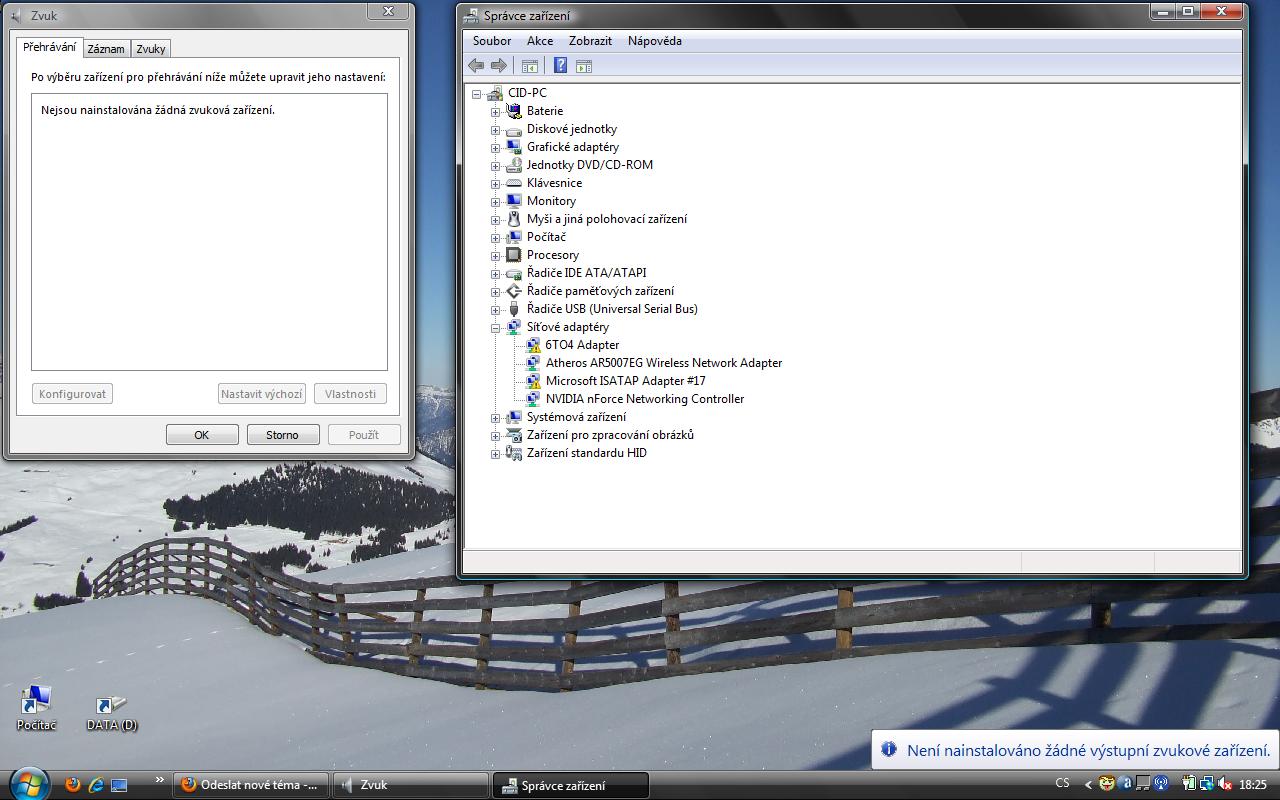
Task: Select Atheros AR5007EG Wireless Network Adapter
Action: [663, 363]
